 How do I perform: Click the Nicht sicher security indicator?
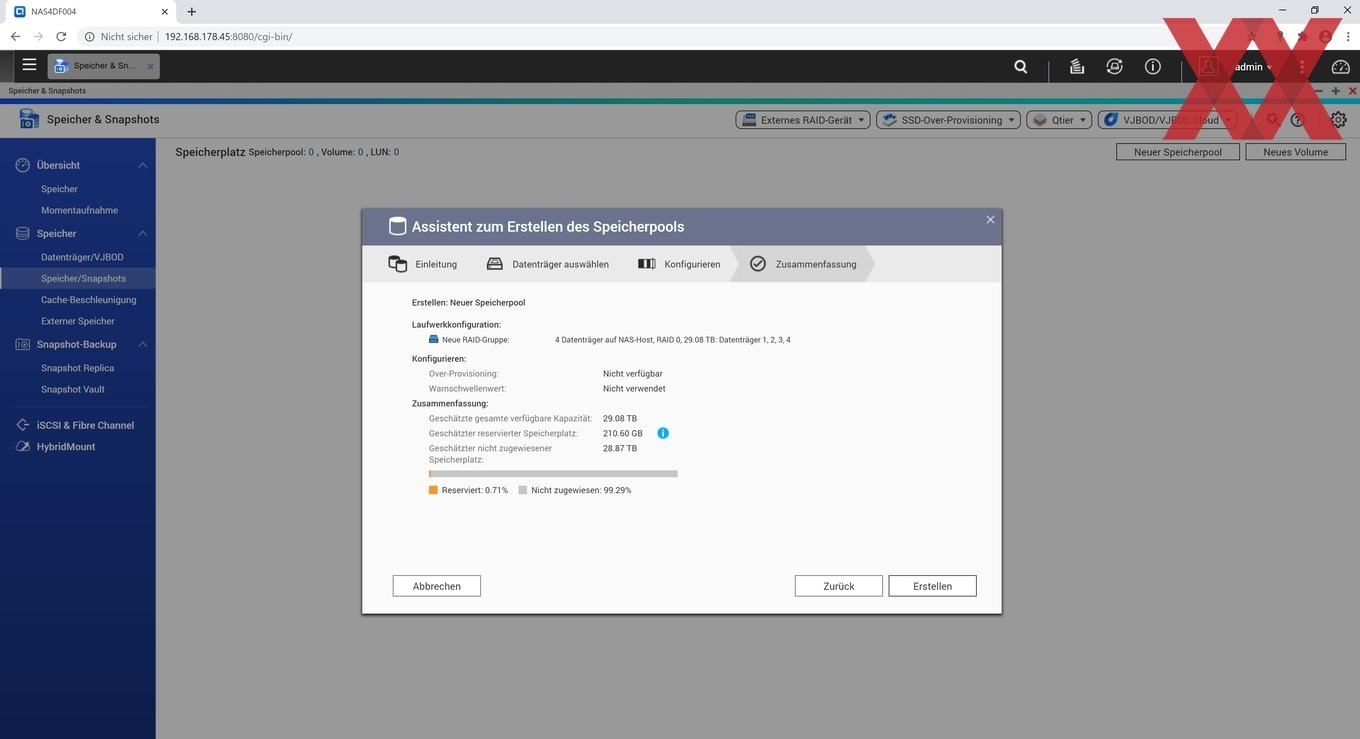(118, 36)
